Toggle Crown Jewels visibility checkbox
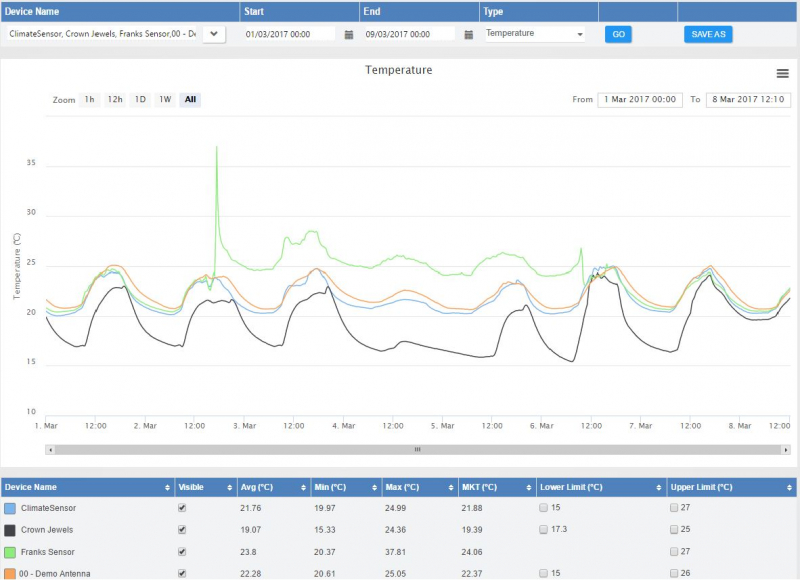 tap(182, 530)
